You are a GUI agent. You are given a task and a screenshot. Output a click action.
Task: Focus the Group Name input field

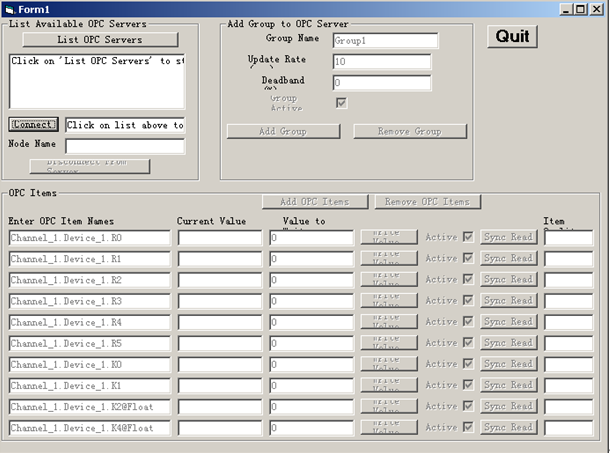pyautogui.click(x=385, y=41)
